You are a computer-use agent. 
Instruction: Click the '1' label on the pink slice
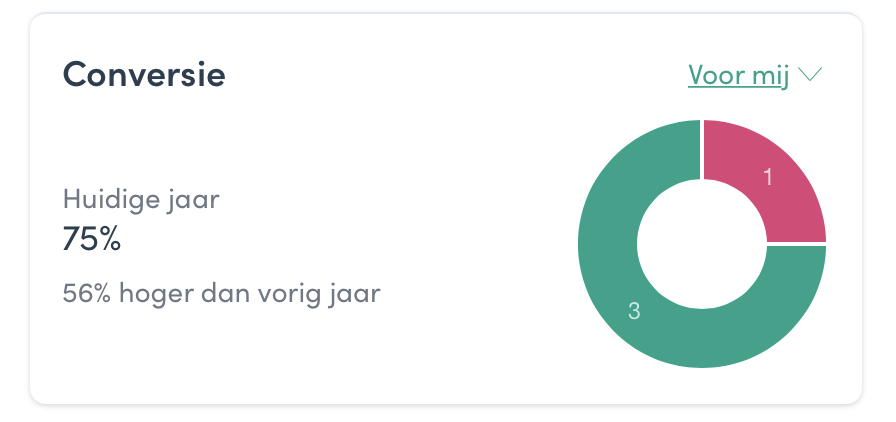(768, 177)
